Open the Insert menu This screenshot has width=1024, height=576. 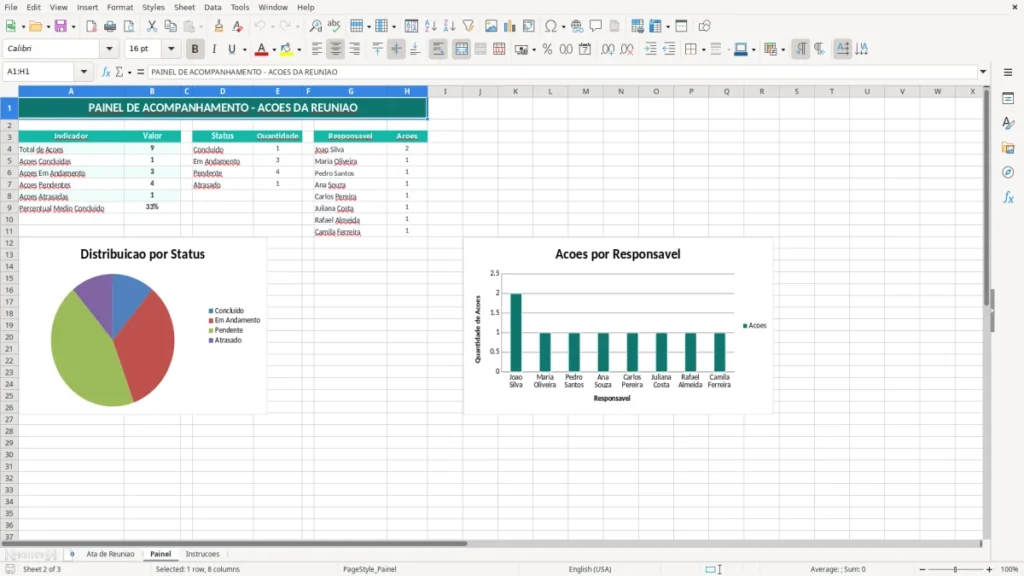(x=87, y=7)
